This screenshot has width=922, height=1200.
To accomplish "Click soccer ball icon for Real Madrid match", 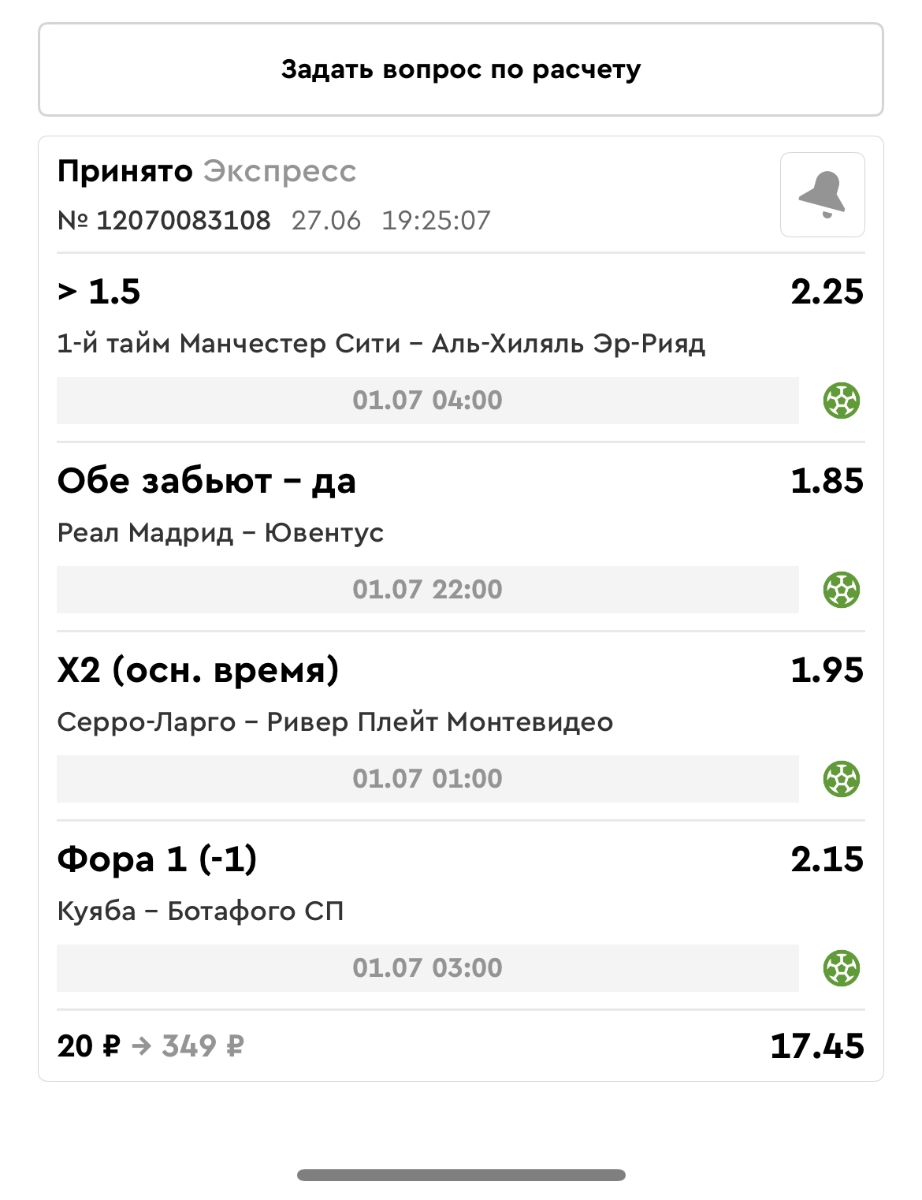I will (842, 590).
